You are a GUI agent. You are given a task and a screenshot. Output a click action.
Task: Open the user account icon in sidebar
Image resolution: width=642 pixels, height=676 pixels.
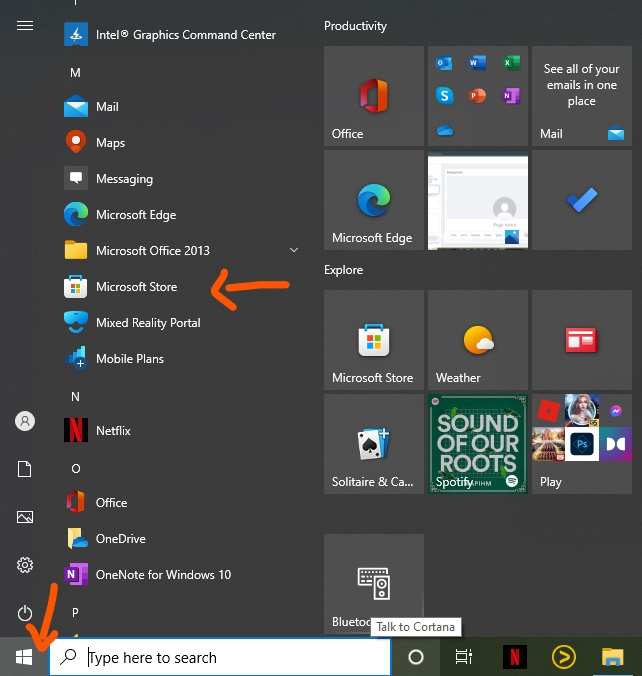click(x=25, y=421)
